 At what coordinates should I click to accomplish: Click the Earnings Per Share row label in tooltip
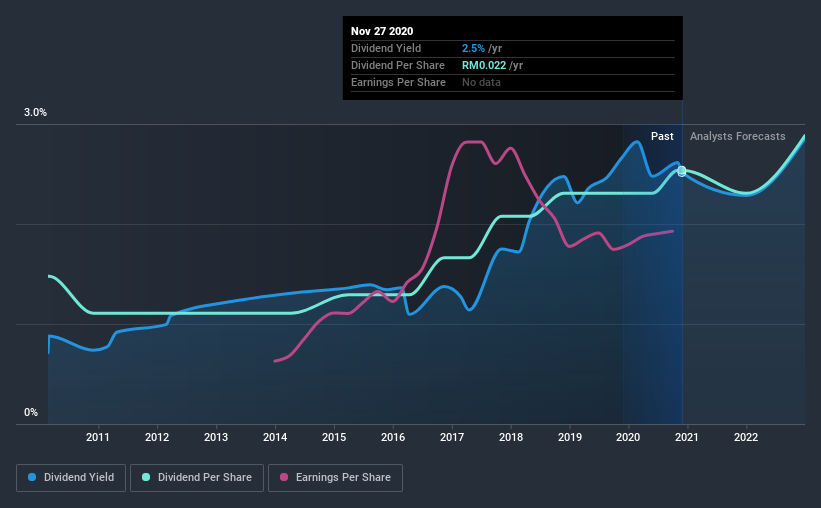pos(398,82)
